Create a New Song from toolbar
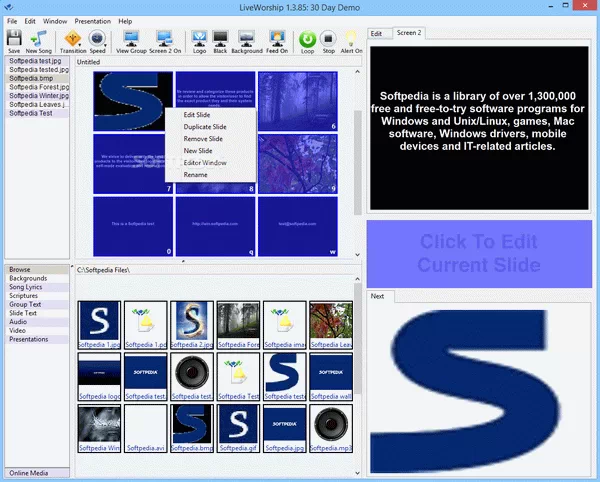This screenshot has width=600, height=482. point(39,39)
